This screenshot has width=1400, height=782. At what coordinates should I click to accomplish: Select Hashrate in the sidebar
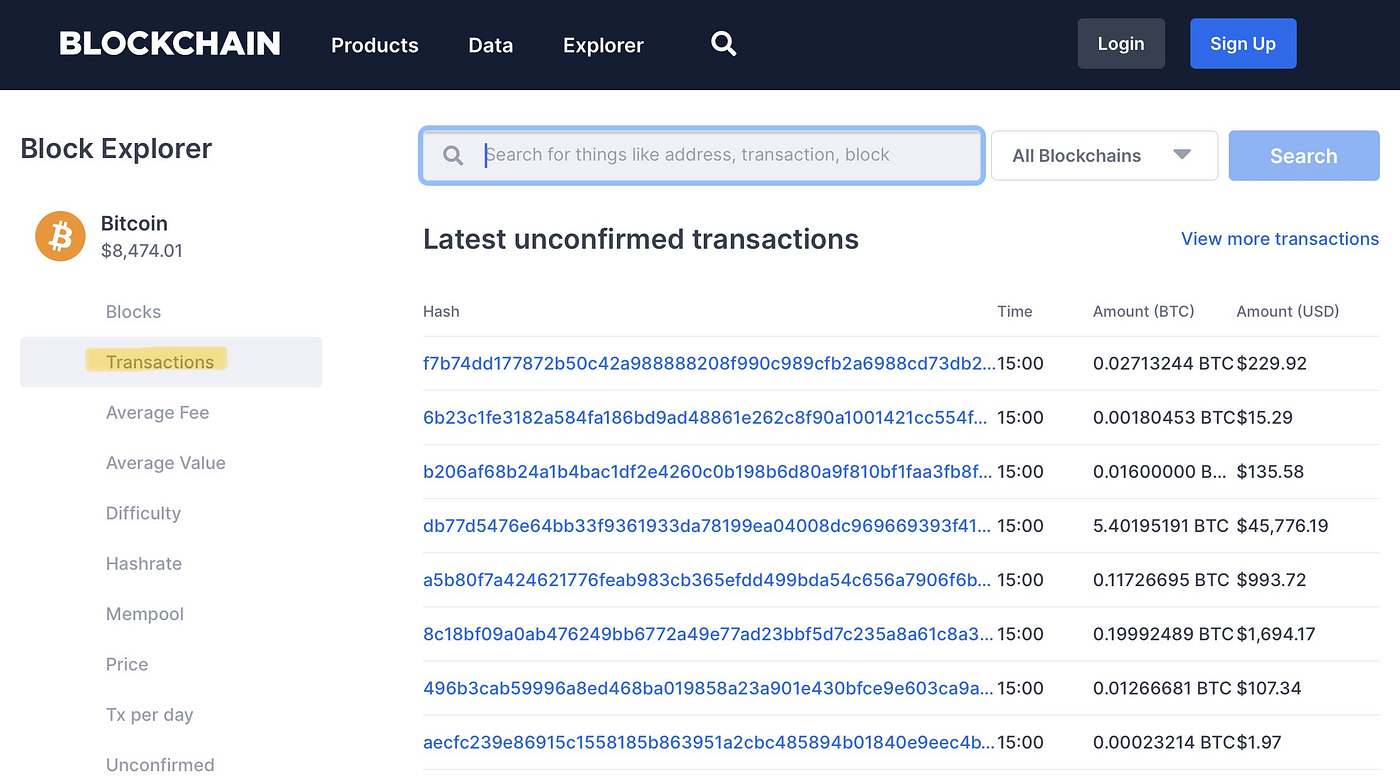(x=144, y=564)
